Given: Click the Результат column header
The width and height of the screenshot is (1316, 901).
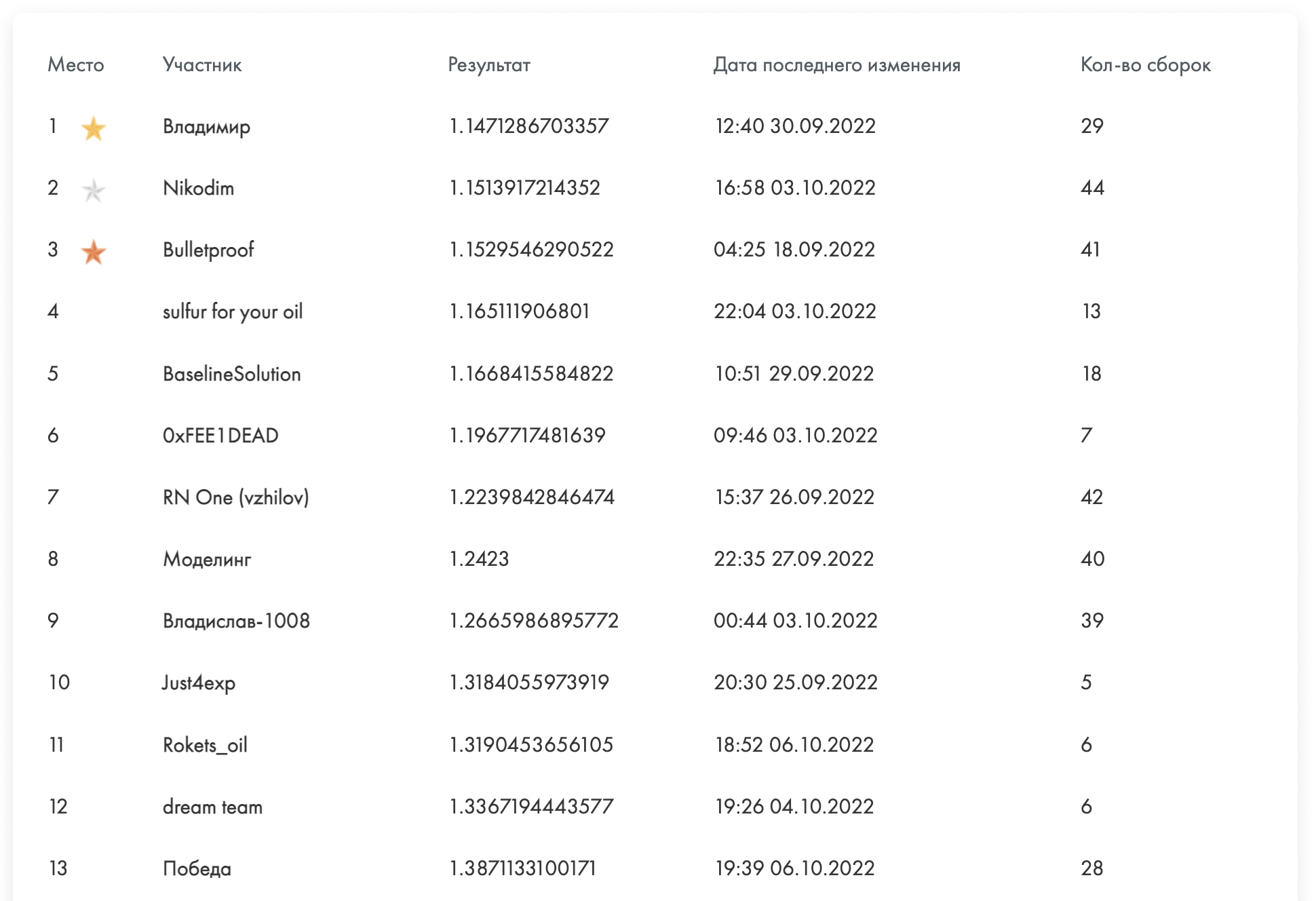Looking at the screenshot, I should coord(488,65).
